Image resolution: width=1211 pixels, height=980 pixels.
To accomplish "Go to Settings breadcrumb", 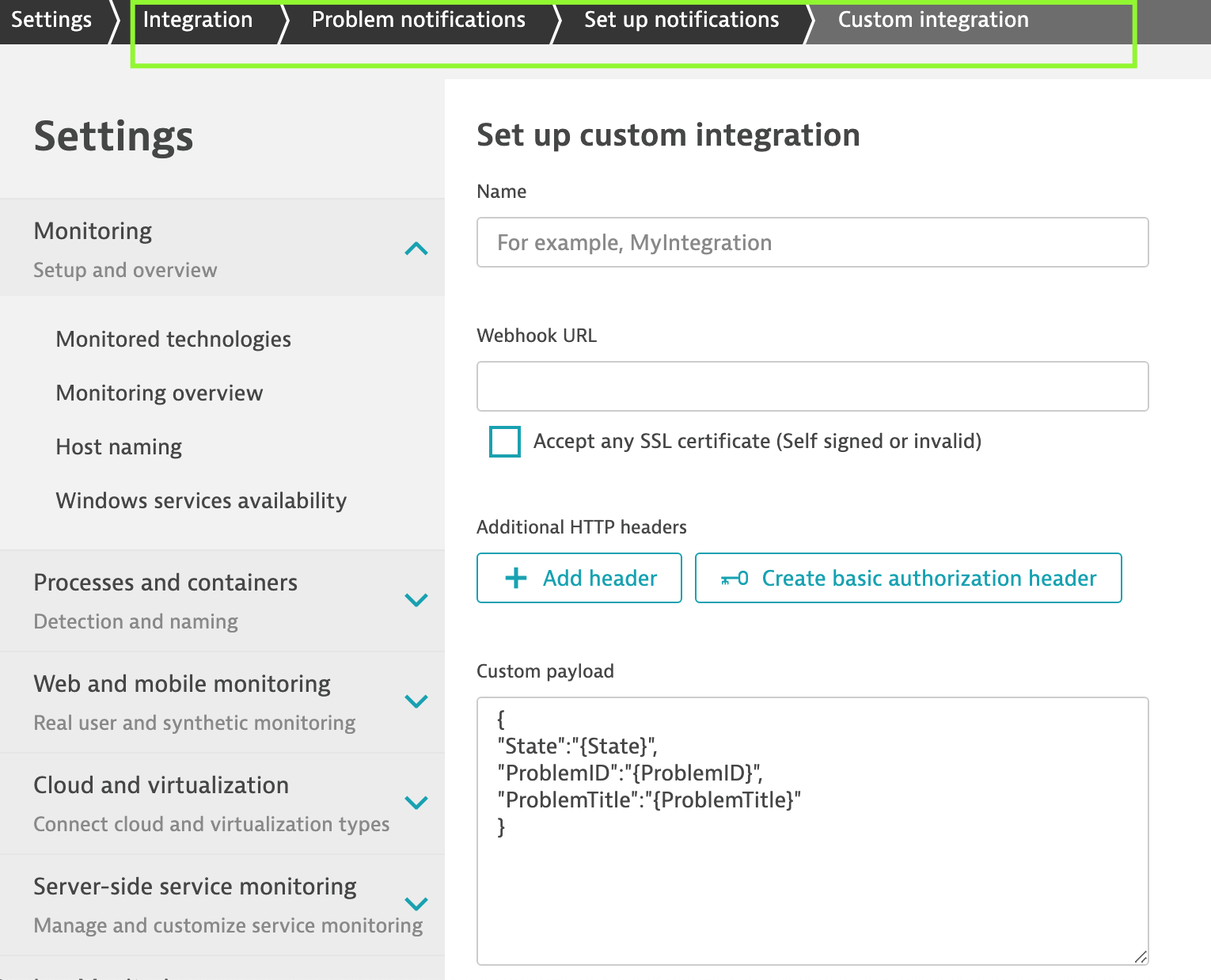I will click(51, 20).
